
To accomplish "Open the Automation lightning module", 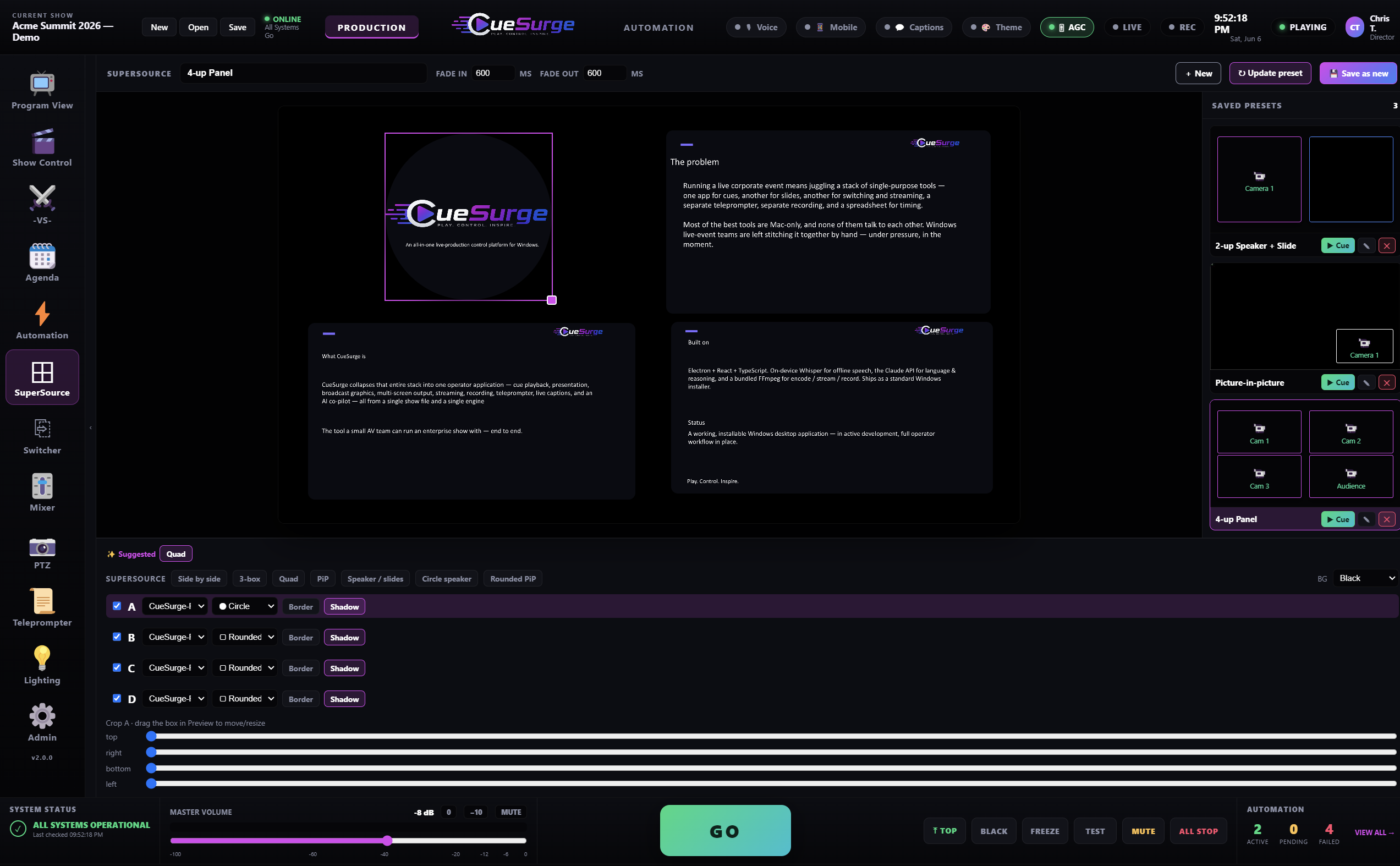I will pyautogui.click(x=42, y=321).
